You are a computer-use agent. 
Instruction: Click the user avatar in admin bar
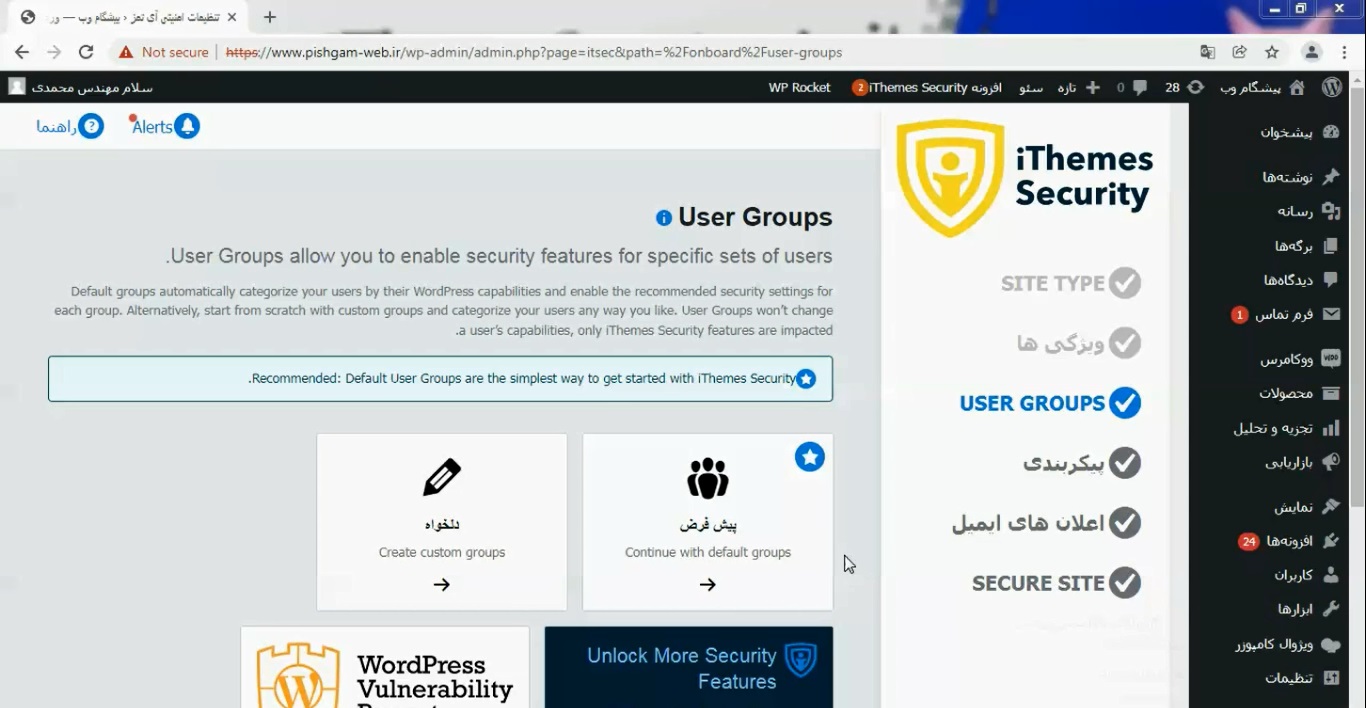point(17,87)
